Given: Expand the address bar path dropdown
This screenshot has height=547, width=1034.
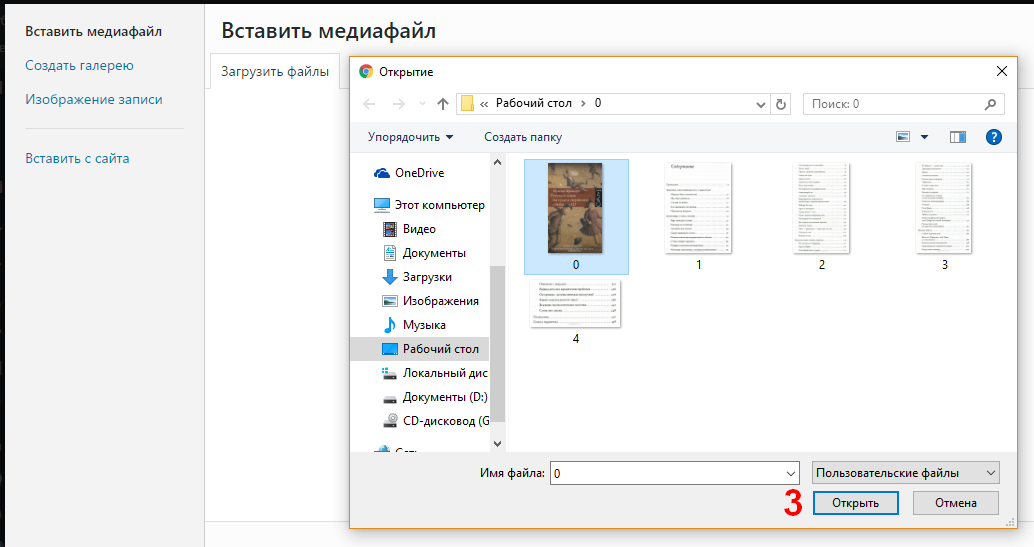Looking at the screenshot, I should [760, 104].
